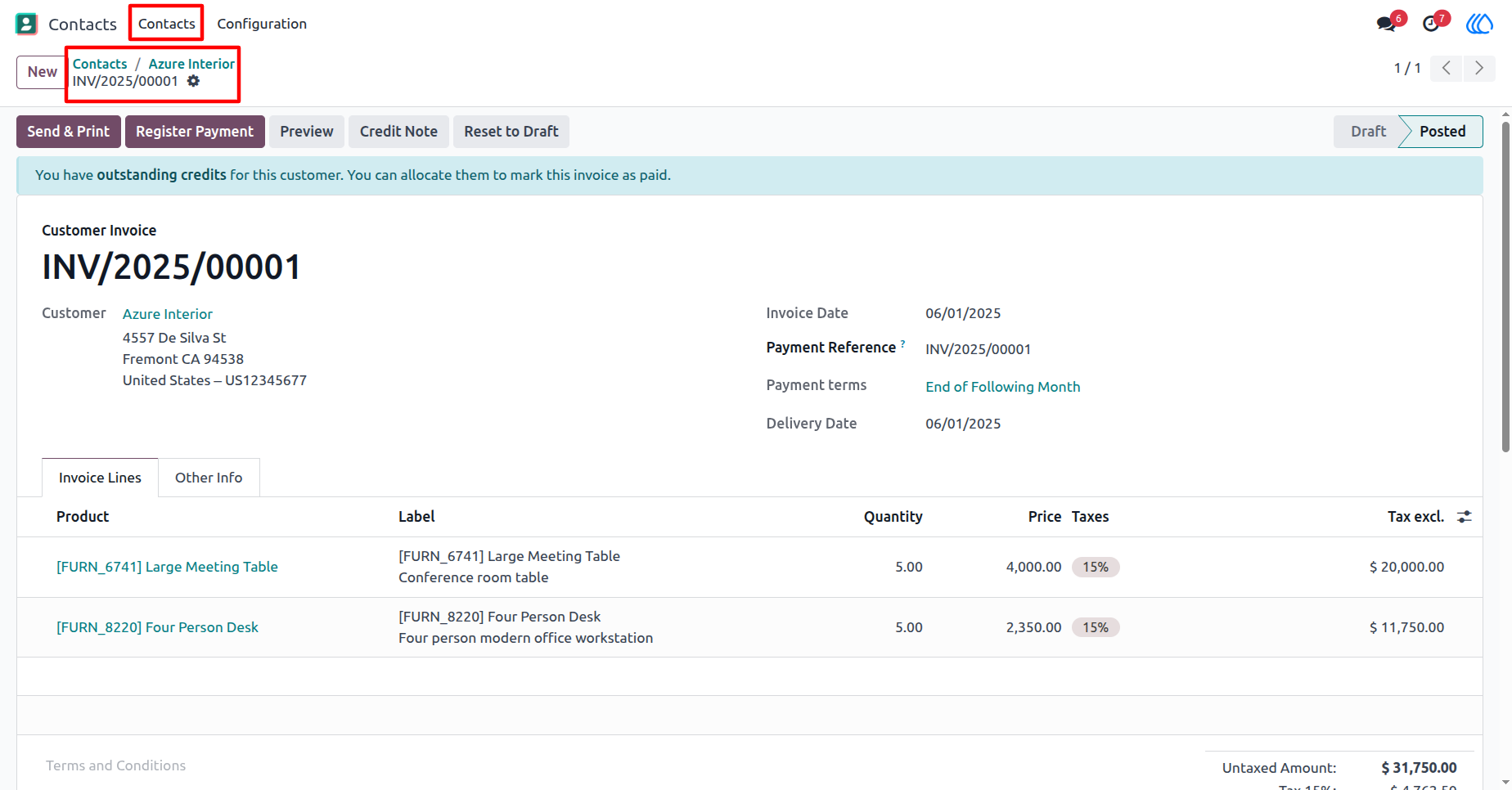The height and width of the screenshot is (790, 1512).
Task: Click the New button
Action: click(x=42, y=72)
